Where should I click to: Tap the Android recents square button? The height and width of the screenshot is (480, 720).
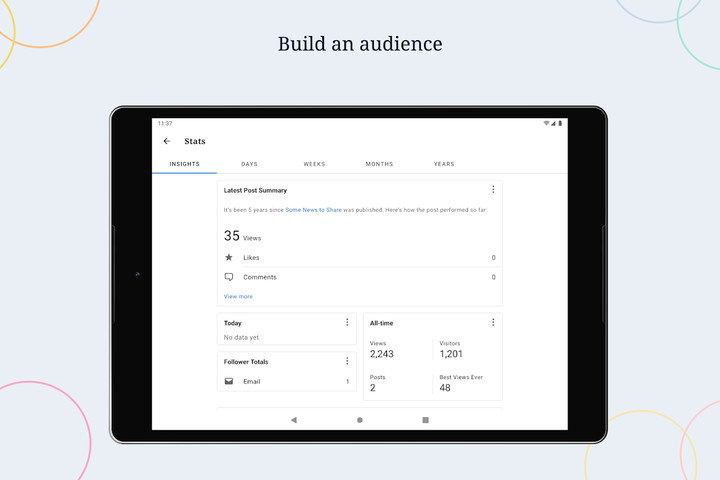click(x=425, y=420)
